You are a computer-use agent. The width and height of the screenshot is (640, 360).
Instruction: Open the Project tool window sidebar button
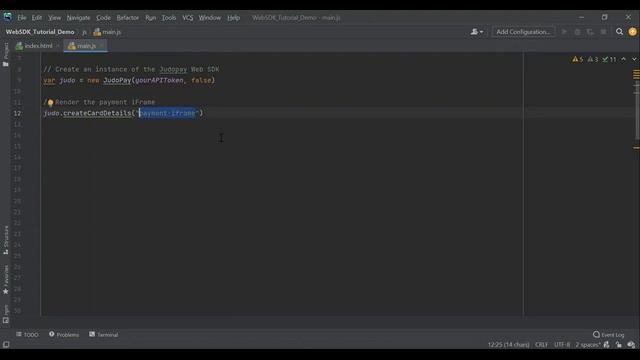pyautogui.click(x=6, y=54)
